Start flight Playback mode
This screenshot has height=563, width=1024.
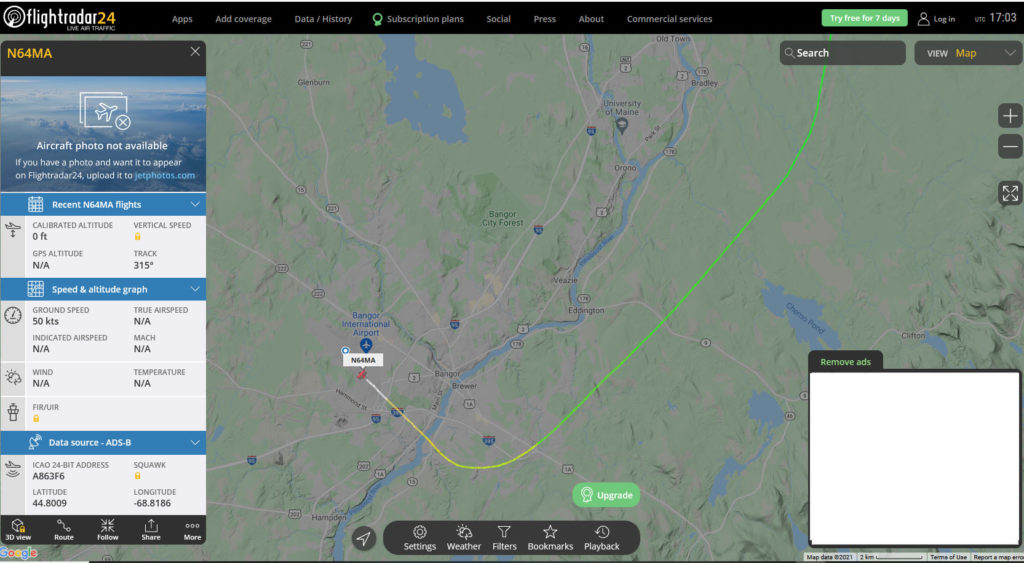coord(601,538)
